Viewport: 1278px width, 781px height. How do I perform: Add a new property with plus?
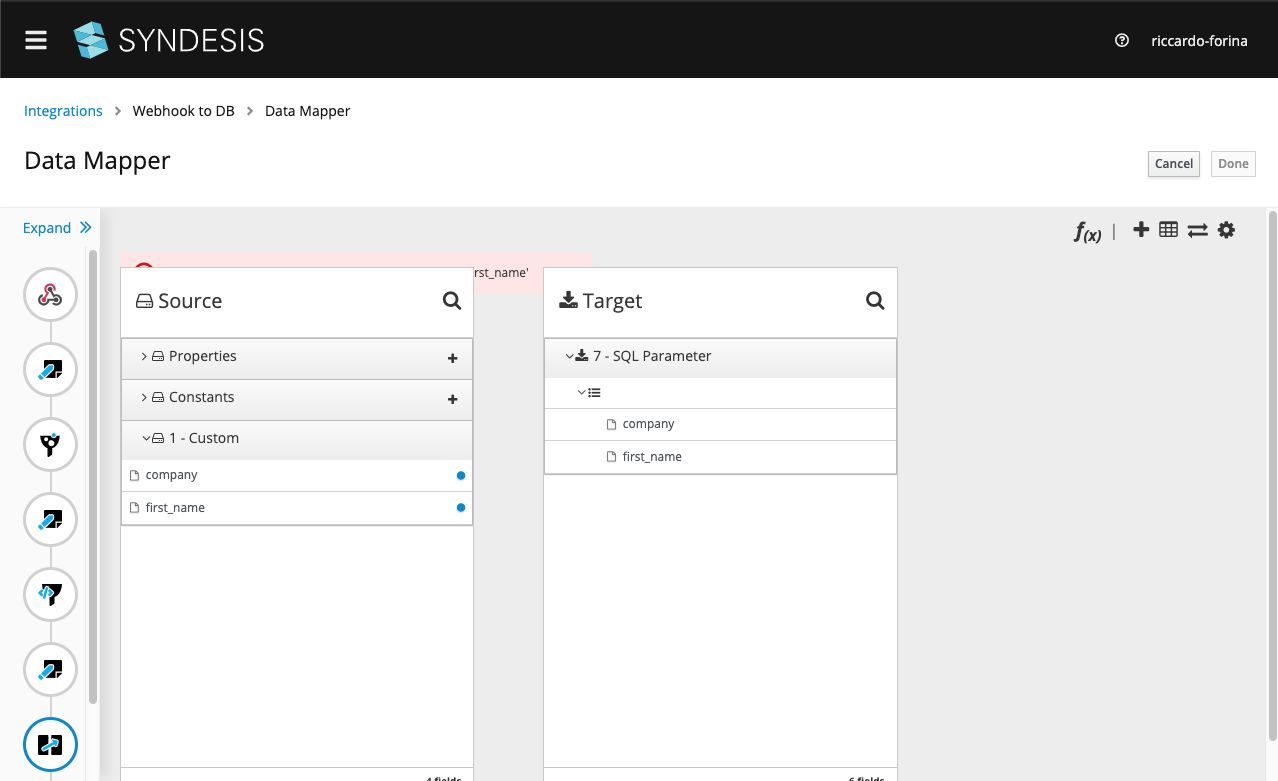453,358
